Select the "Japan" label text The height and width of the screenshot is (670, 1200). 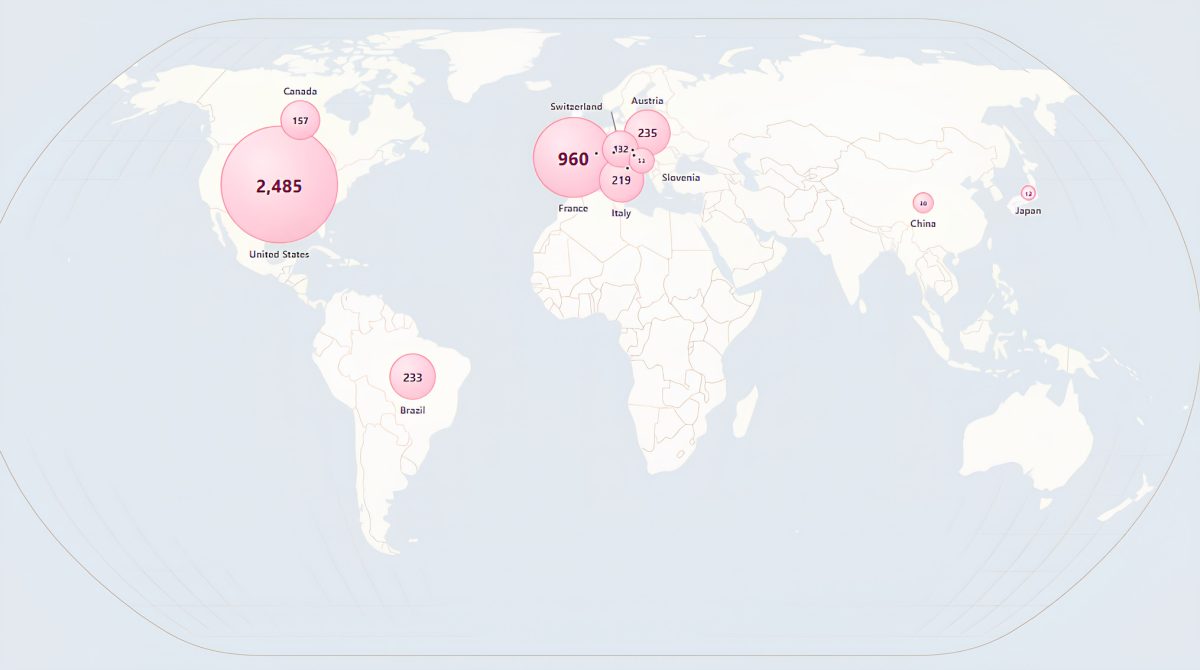1028,211
